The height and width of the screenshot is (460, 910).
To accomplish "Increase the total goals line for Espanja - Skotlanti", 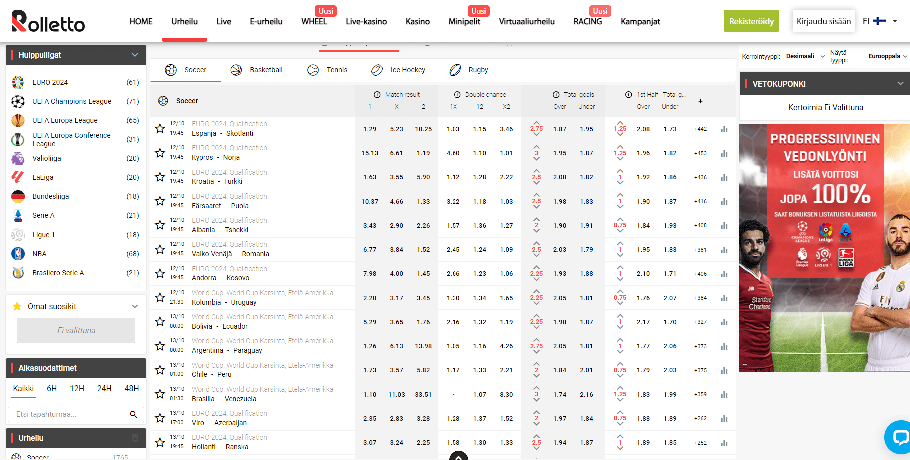I will [x=537, y=121].
